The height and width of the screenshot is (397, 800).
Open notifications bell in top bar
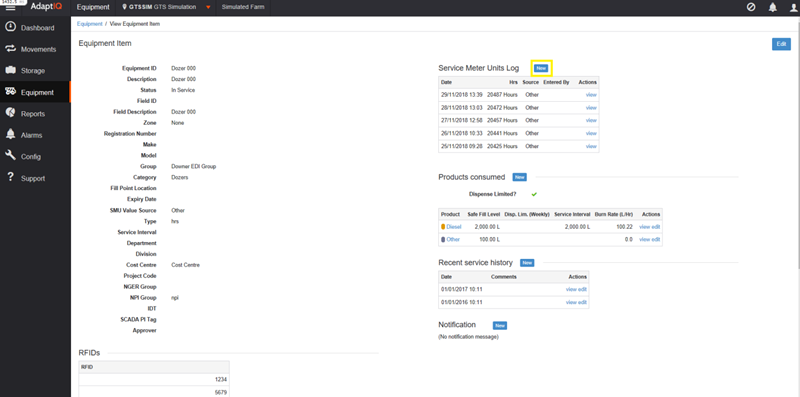(x=773, y=7)
